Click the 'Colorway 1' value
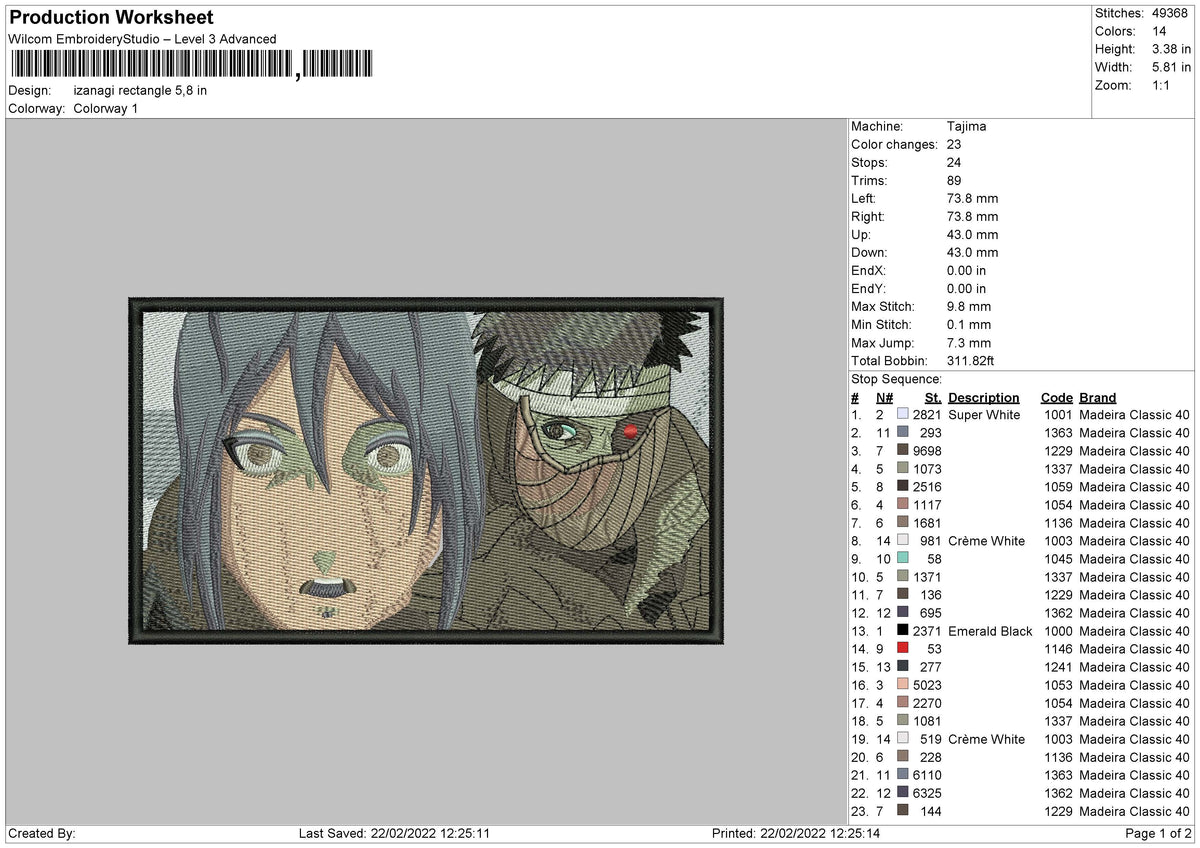1200x848 pixels. pos(106,108)
